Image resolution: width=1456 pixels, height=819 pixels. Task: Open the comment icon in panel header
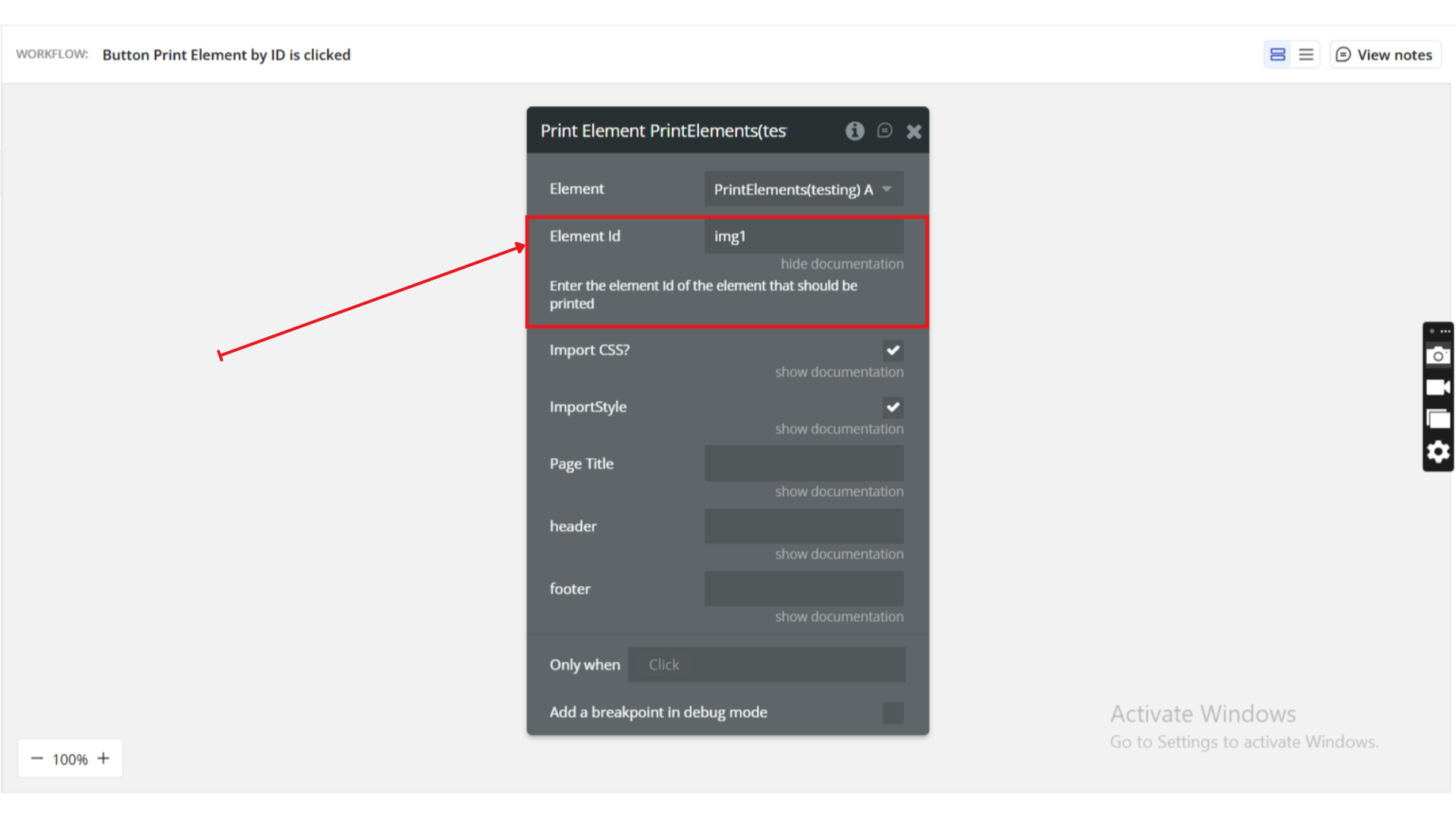884,131
